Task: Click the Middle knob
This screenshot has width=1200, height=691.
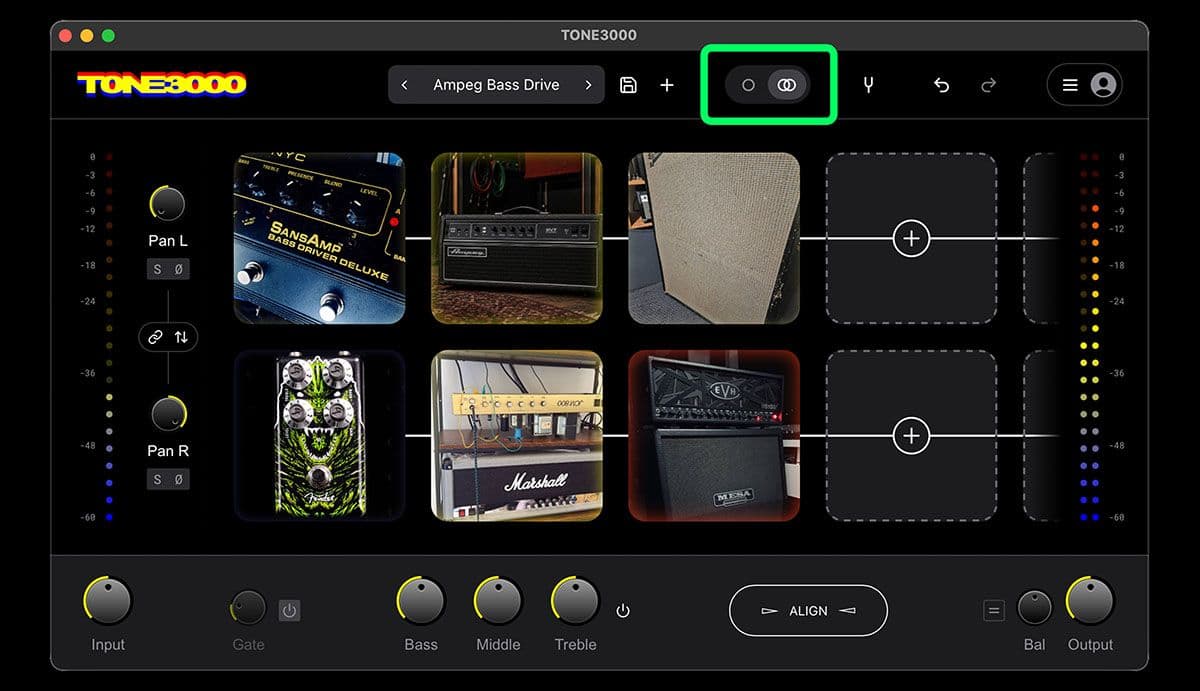Action: coord(498,601)
